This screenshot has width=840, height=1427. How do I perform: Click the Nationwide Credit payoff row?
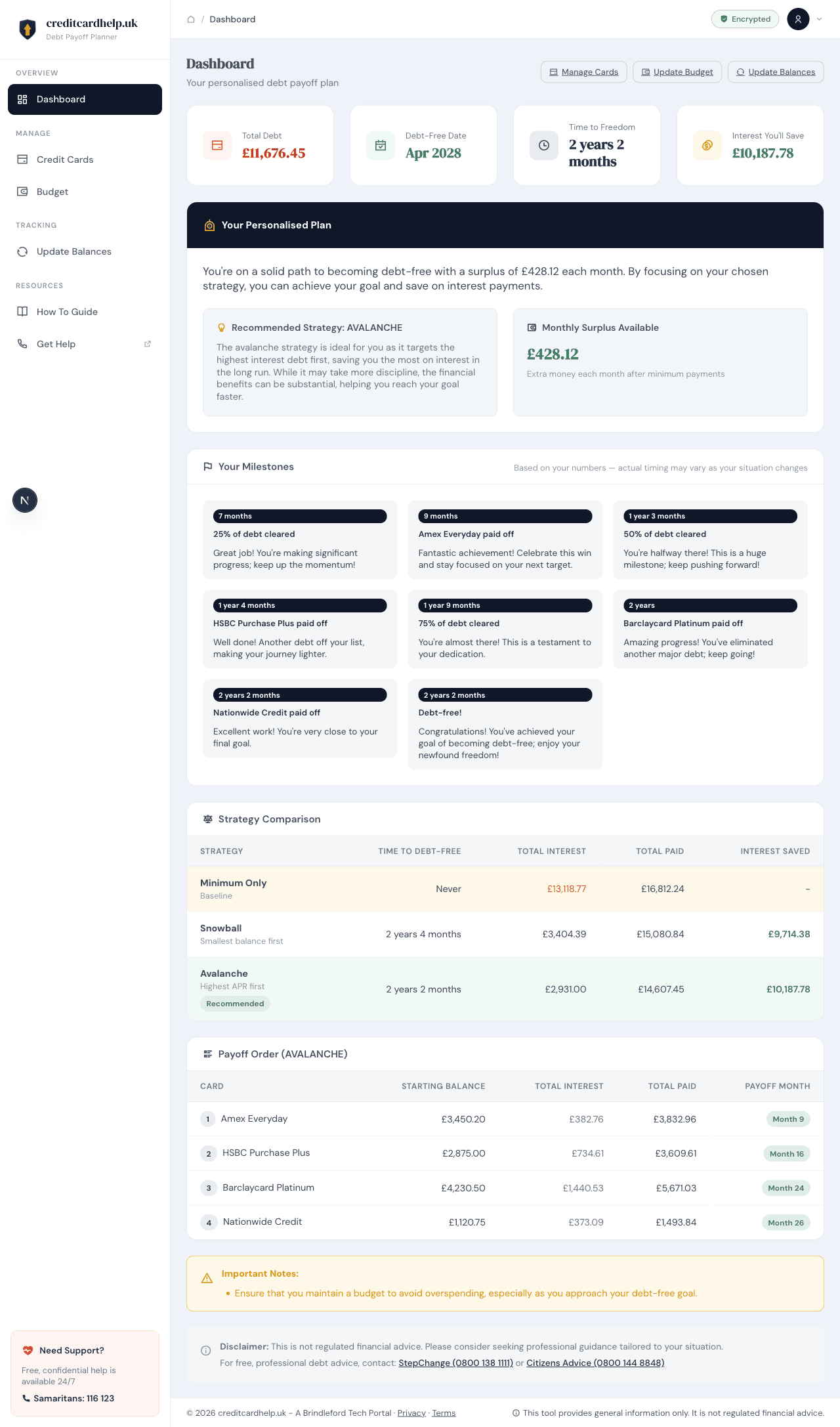pos(505,1222)
